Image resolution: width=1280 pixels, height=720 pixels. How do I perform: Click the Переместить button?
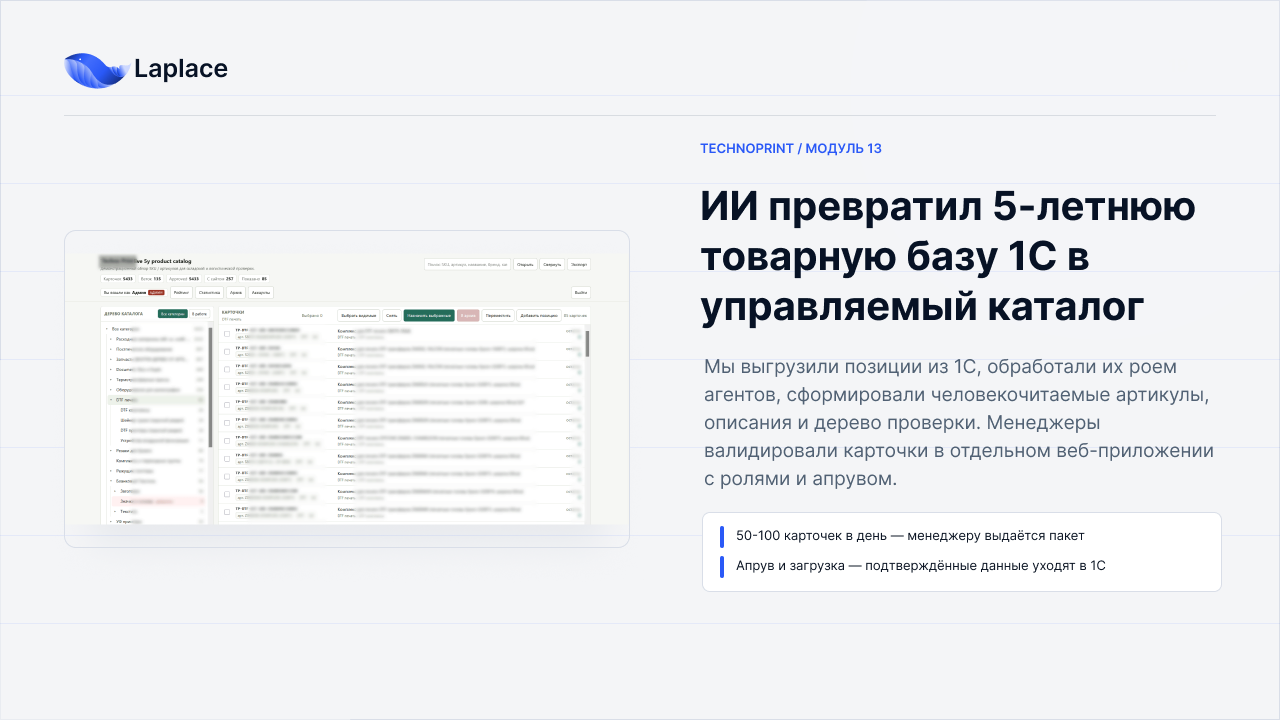point(498,315)
